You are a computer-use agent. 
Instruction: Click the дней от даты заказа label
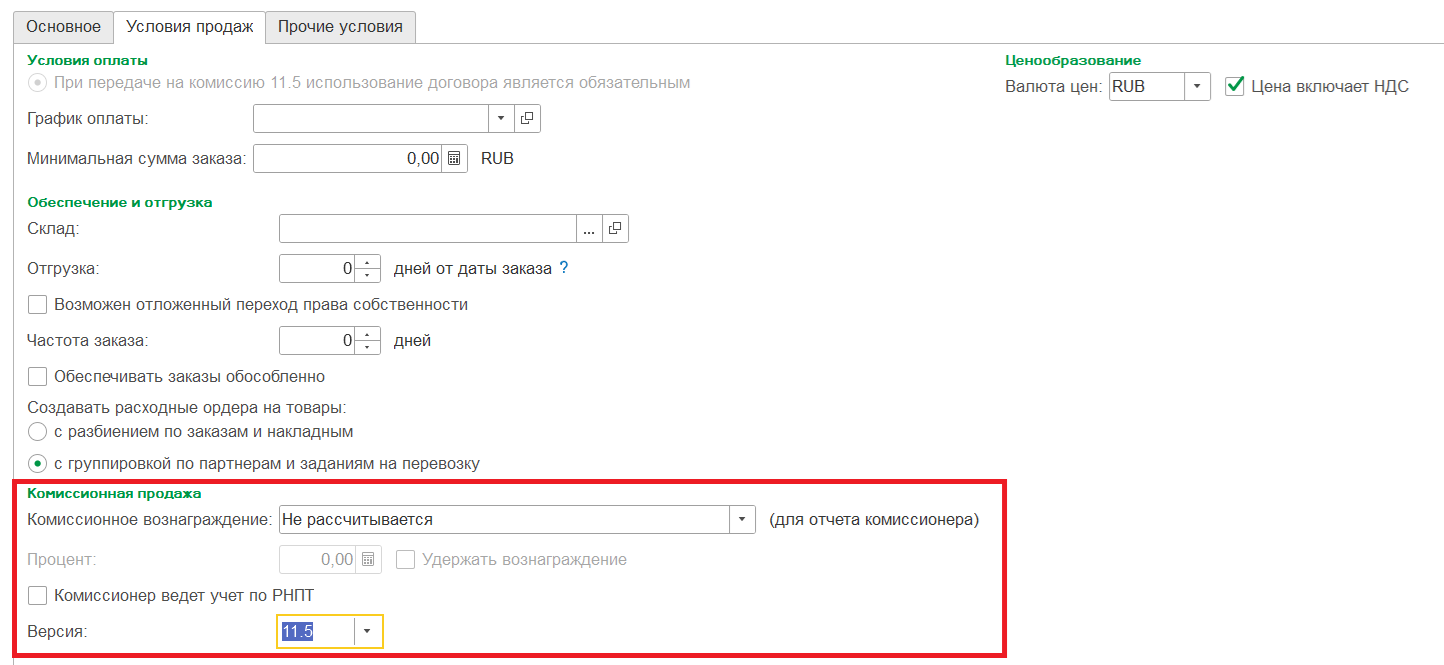pyautogui.click(x=473, y=268)
